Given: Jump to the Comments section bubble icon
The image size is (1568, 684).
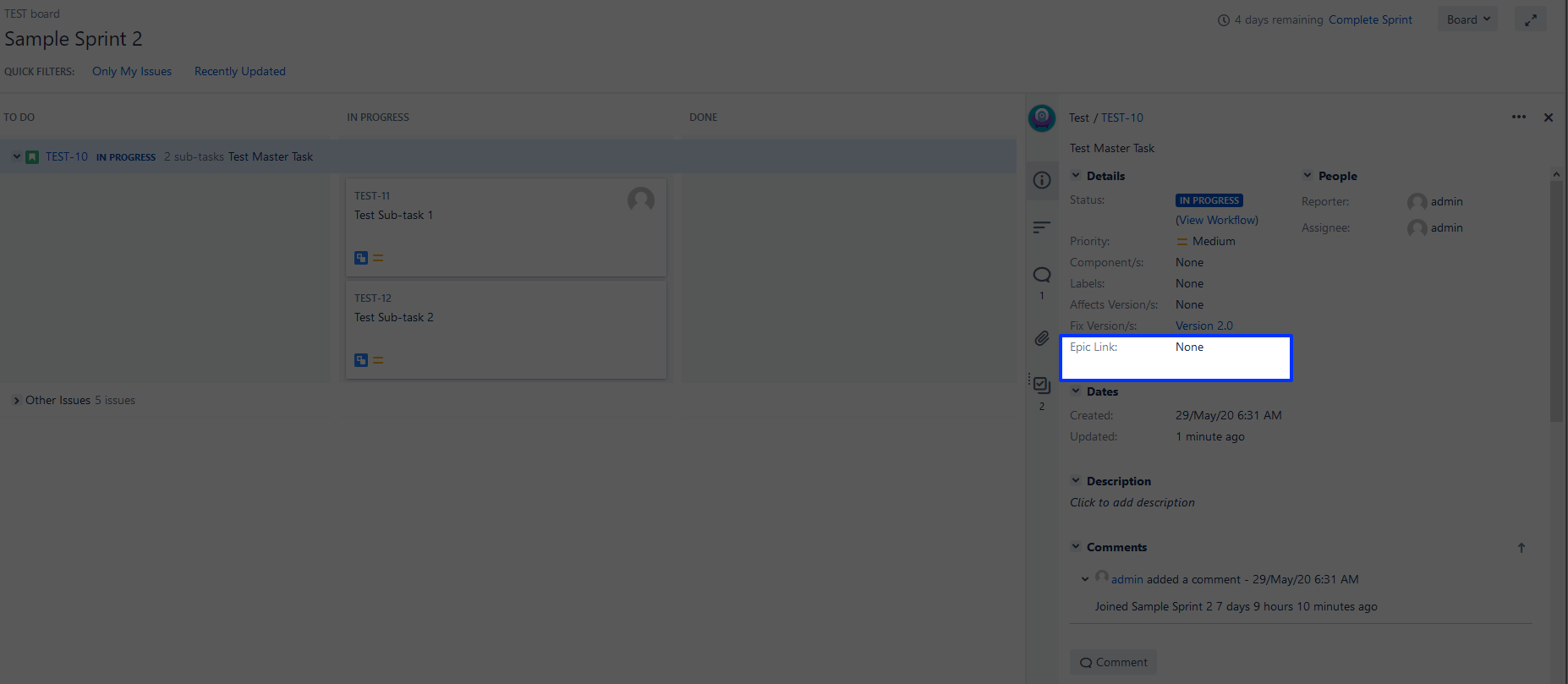Looking at the screenshot, I should pos(1042,275).
